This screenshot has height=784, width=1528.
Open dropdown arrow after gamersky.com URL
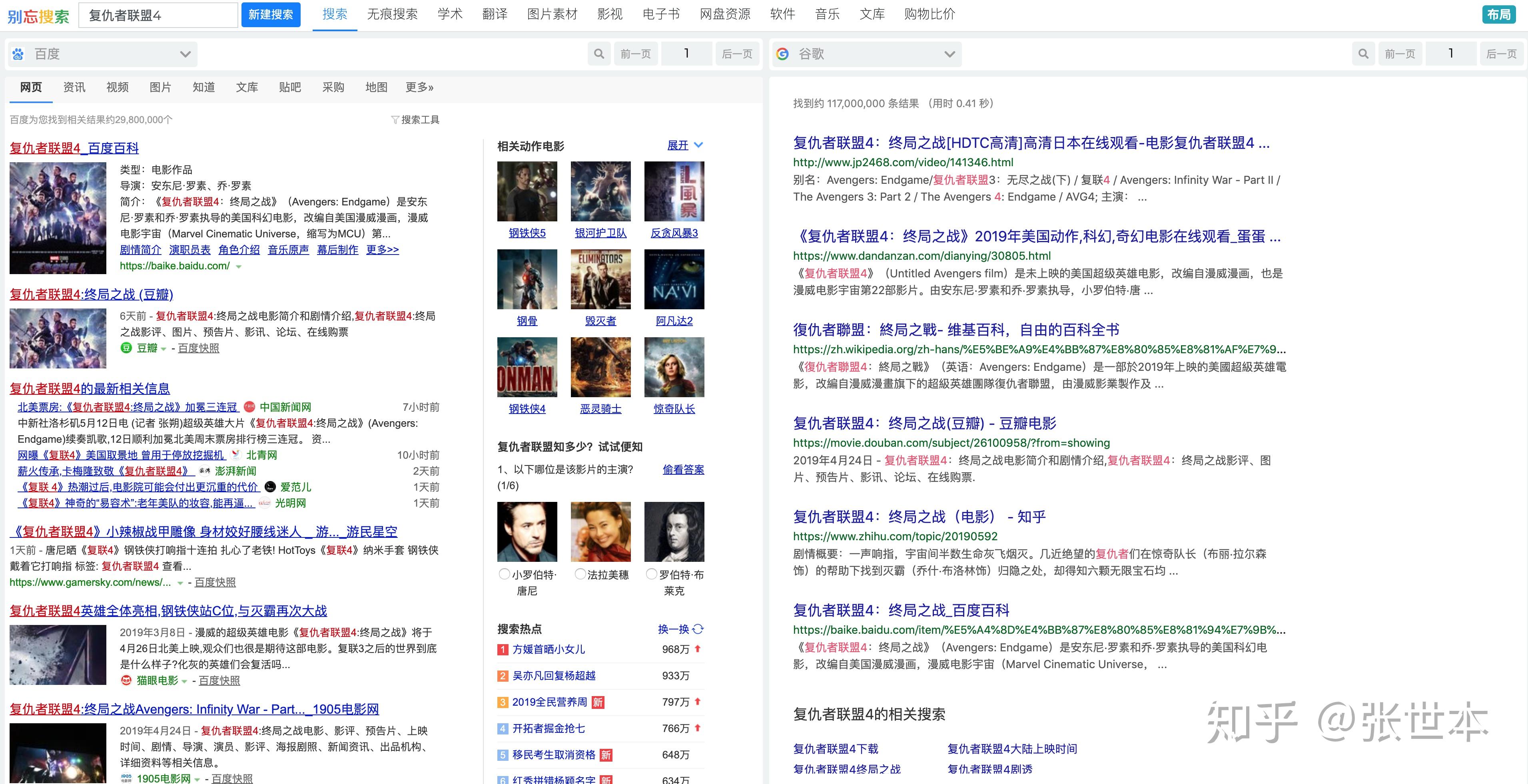pyautogui.click(x=180, y=583)
